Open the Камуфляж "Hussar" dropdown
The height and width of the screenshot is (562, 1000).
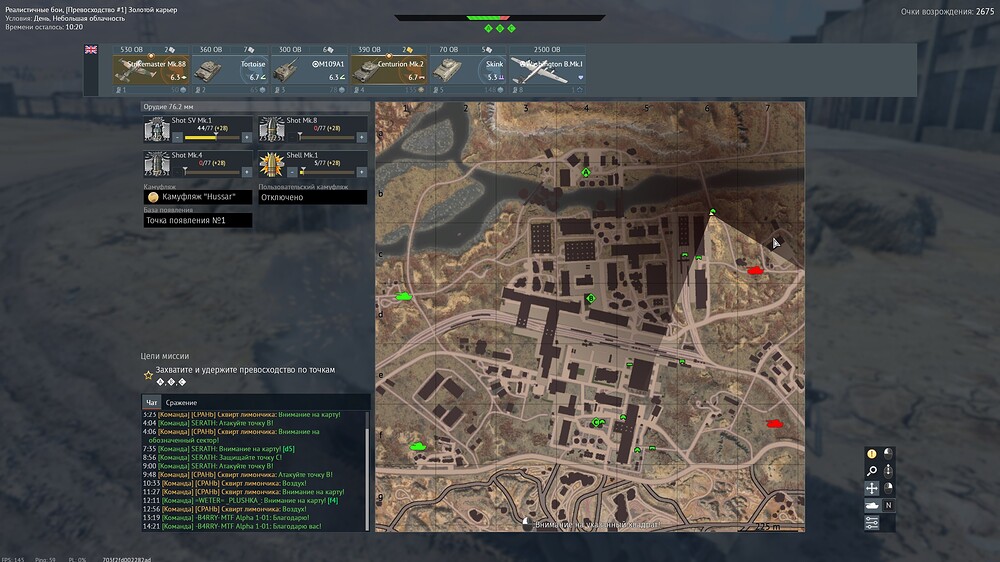point(198,197)
